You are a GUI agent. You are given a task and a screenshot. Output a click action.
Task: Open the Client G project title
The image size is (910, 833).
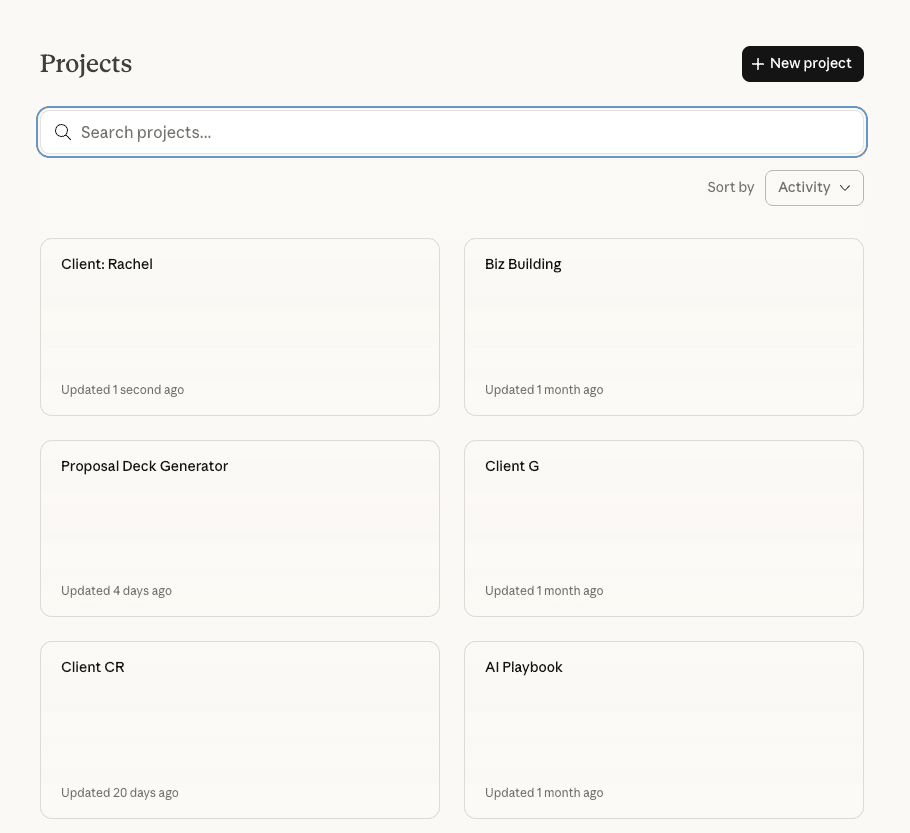tap(512, 466)
